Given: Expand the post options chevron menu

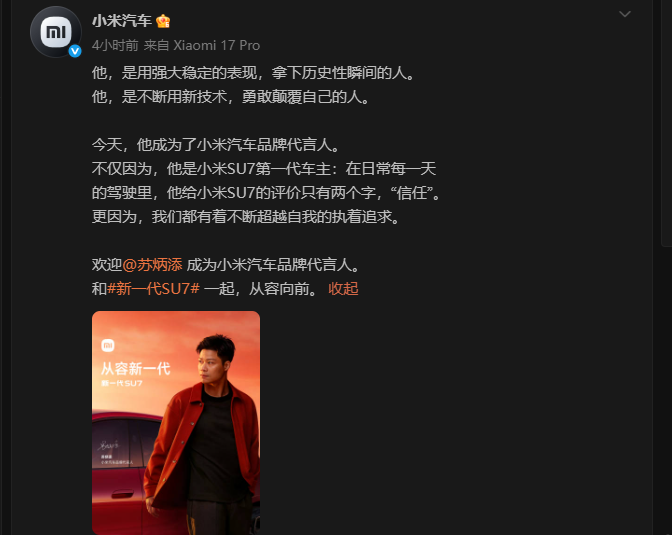Looking at the screenshot, I should 625,14.
